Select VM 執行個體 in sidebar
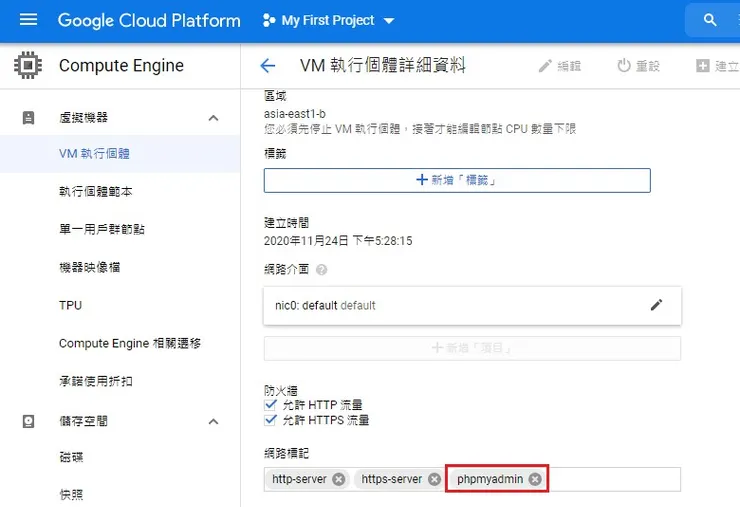The width and height of the screenshot is (740, 507). (x=120, y=154)
